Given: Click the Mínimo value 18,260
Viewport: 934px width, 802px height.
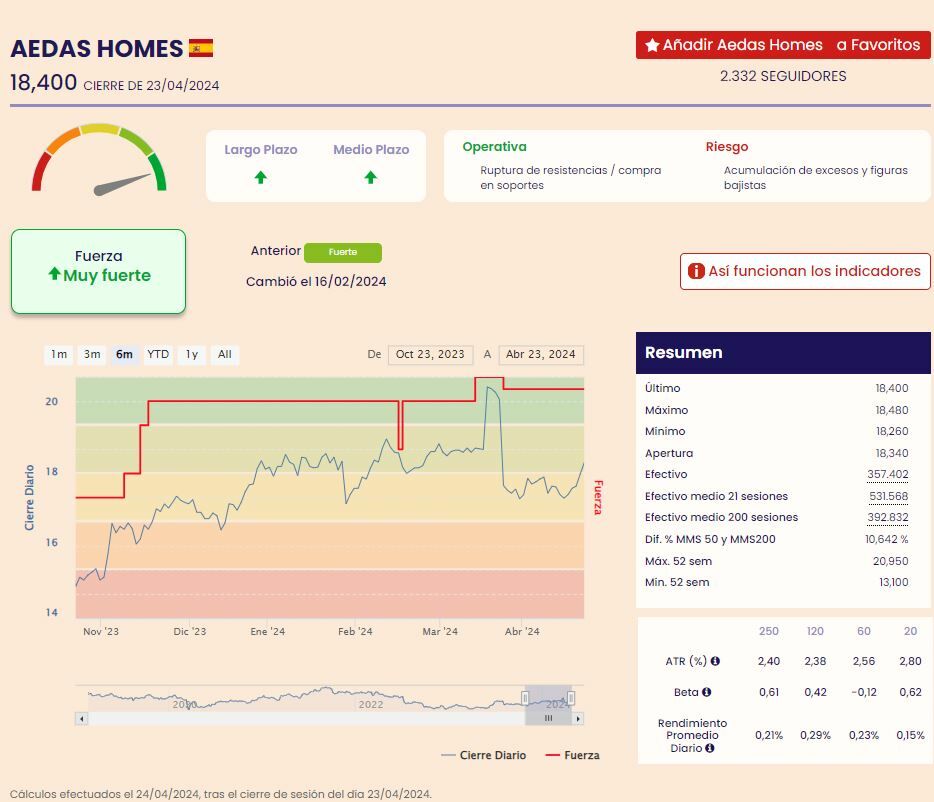Looking at the screenshot, I should coord(892,431).
